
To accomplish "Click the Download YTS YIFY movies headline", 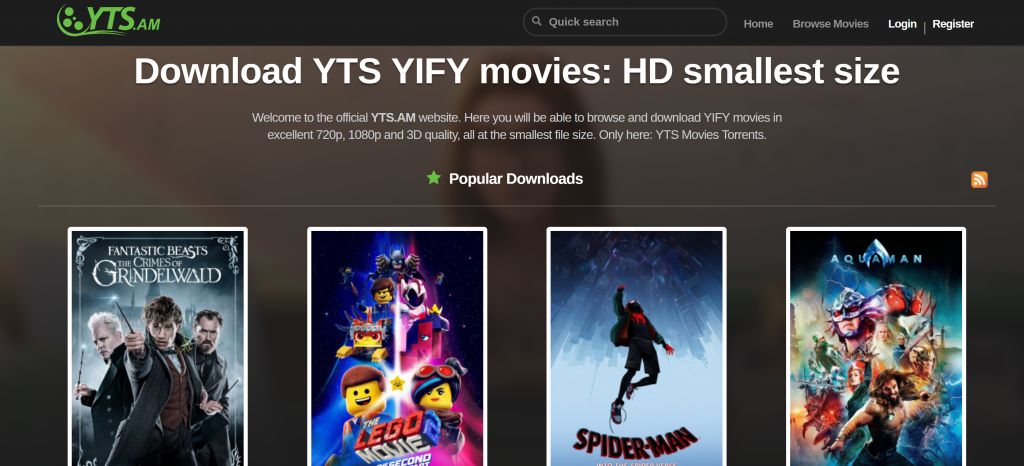I will click(517, 71).
